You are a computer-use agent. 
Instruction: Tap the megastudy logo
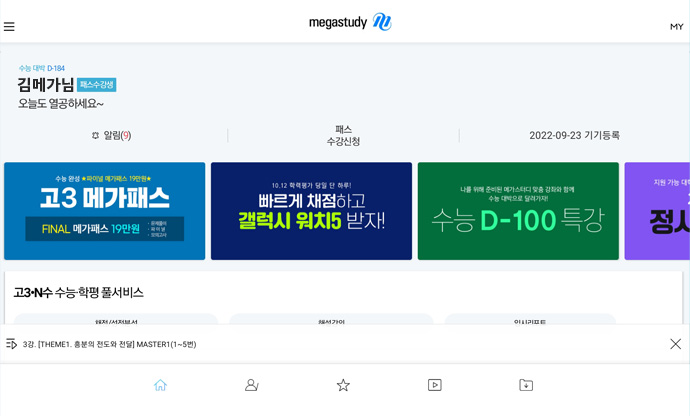[350, 22]
